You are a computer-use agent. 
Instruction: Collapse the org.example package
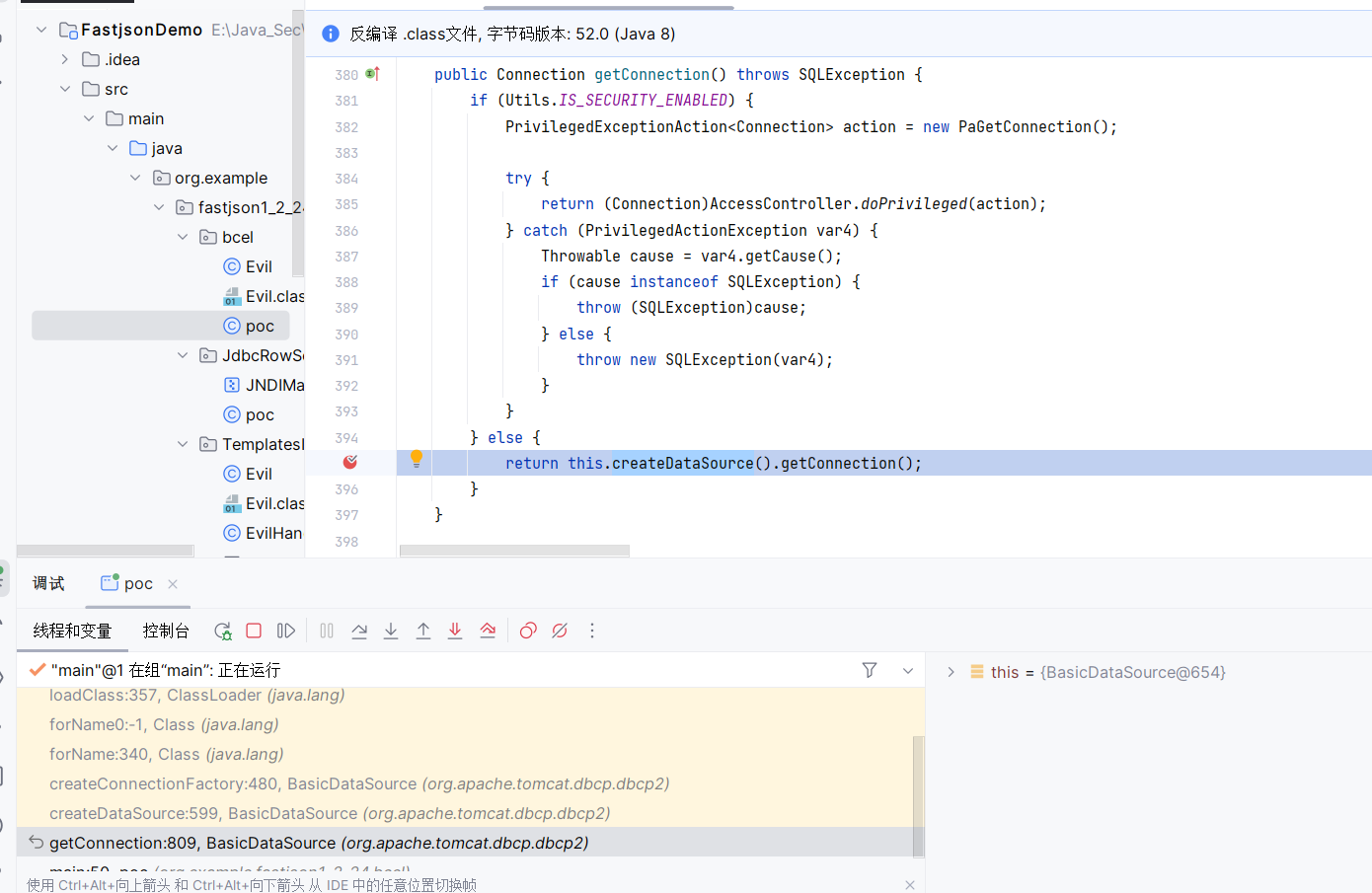135,178
